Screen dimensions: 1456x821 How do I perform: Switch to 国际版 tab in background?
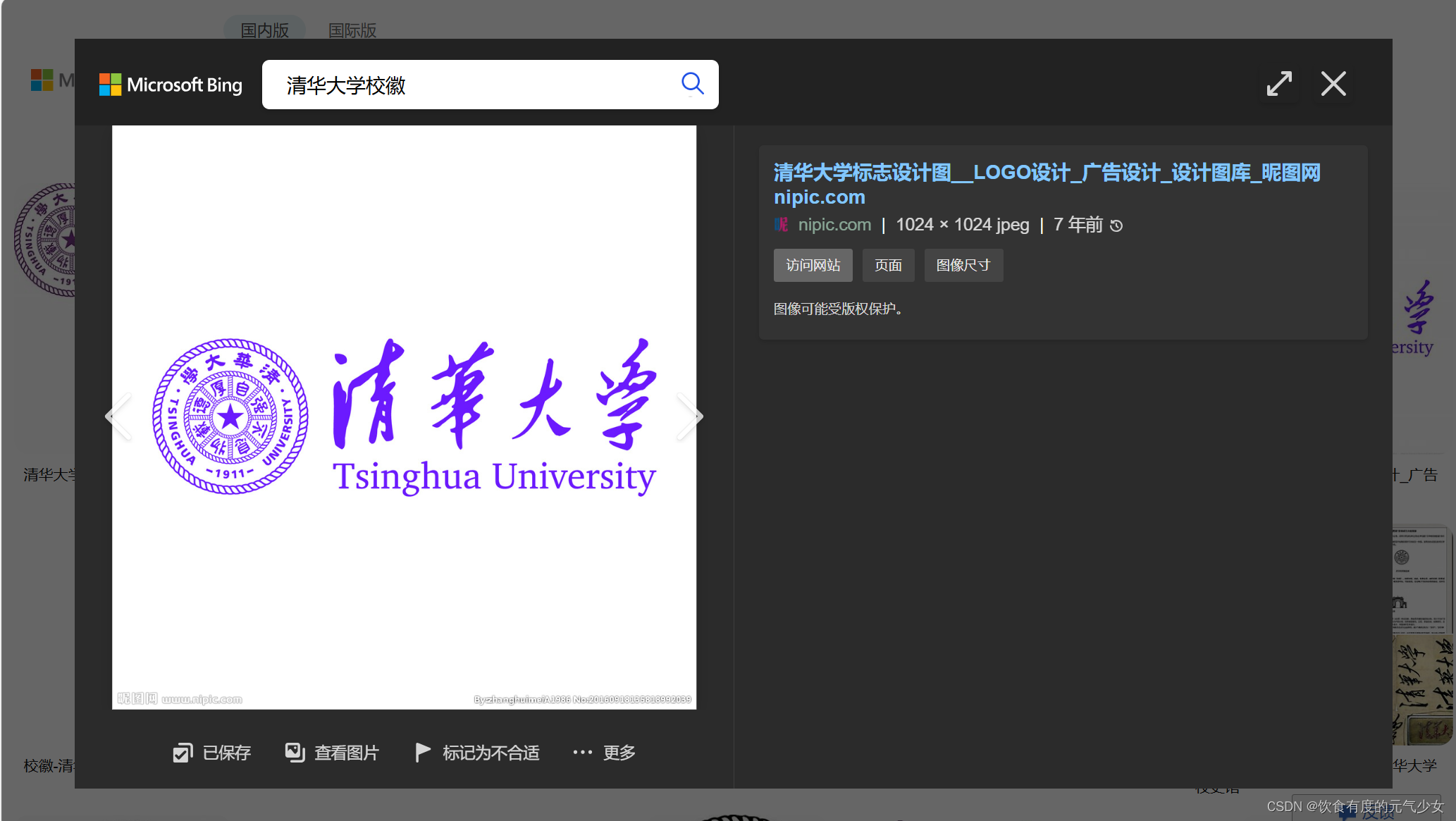(352, 30)
